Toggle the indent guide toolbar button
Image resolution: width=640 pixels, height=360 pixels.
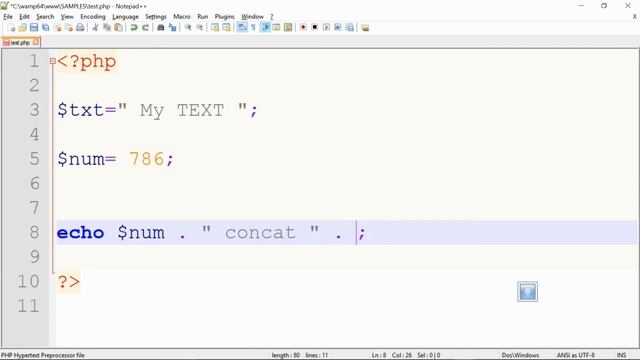point(265,27)
